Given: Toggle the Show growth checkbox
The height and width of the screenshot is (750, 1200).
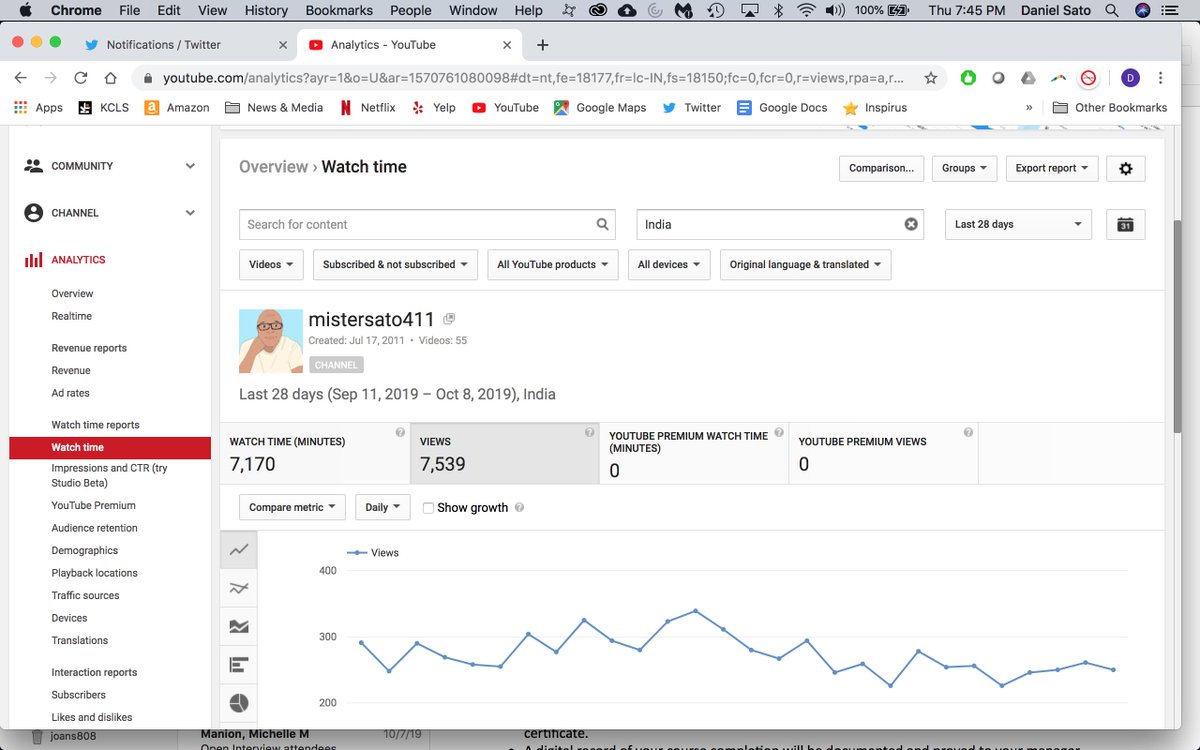Looking at the screenshot, I should point(428,508).
